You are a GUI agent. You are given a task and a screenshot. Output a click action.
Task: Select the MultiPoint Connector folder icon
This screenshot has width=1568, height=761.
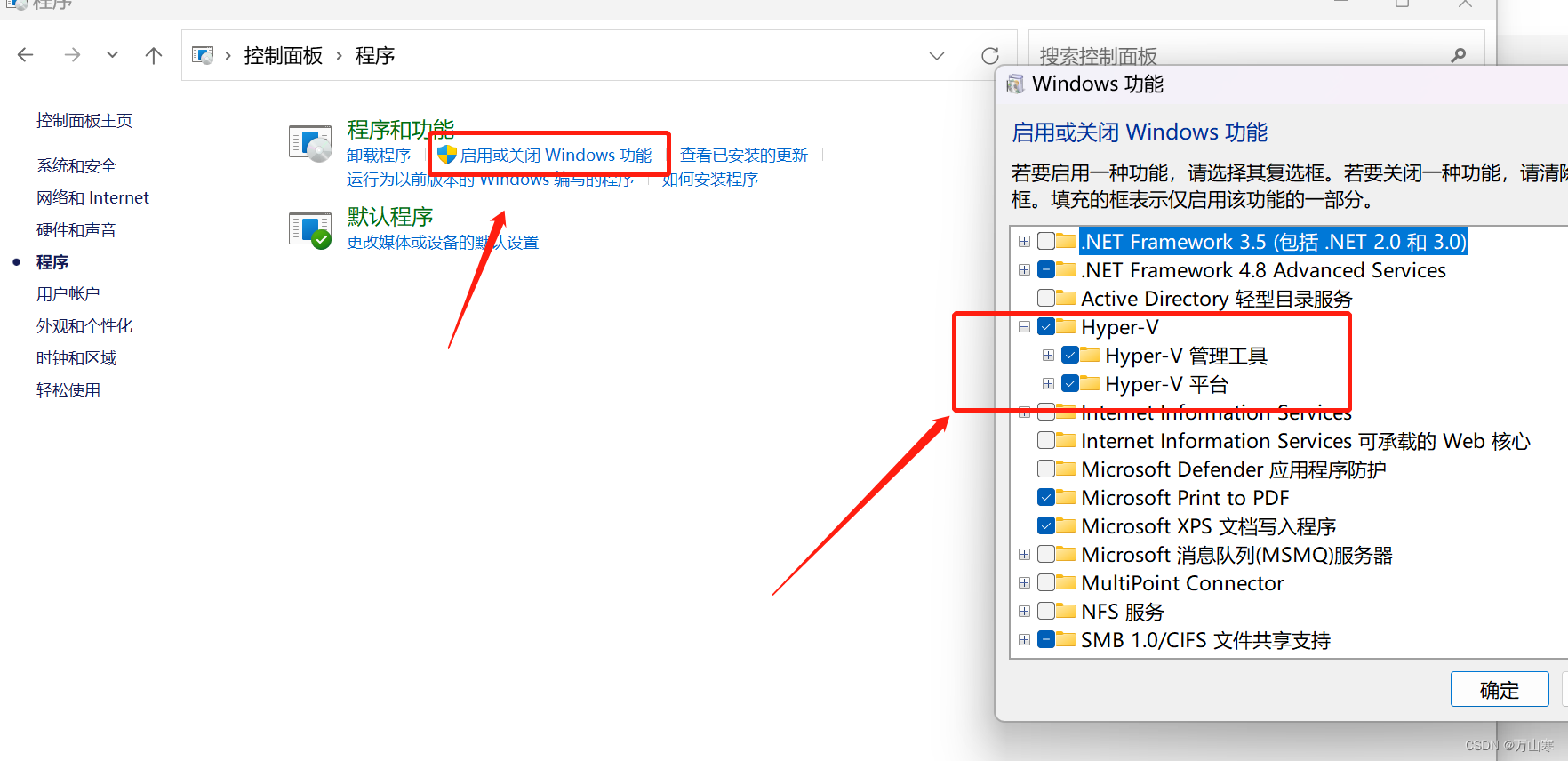click(x=1067, y=583)
